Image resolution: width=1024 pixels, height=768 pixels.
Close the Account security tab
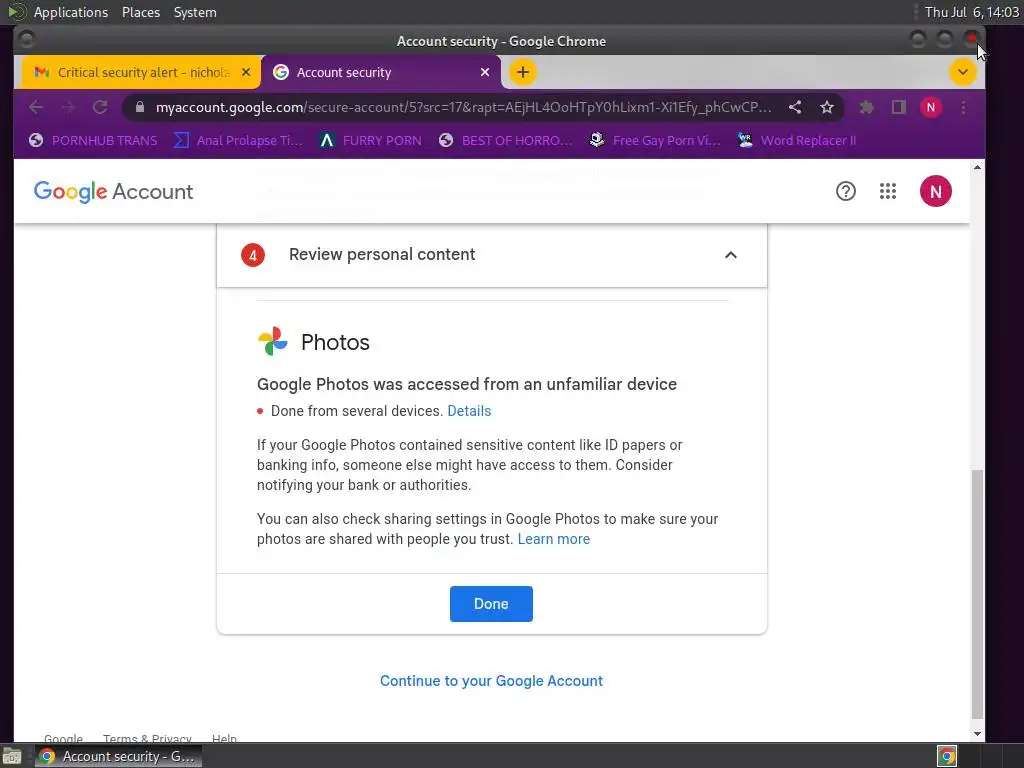tap(485, 72)
